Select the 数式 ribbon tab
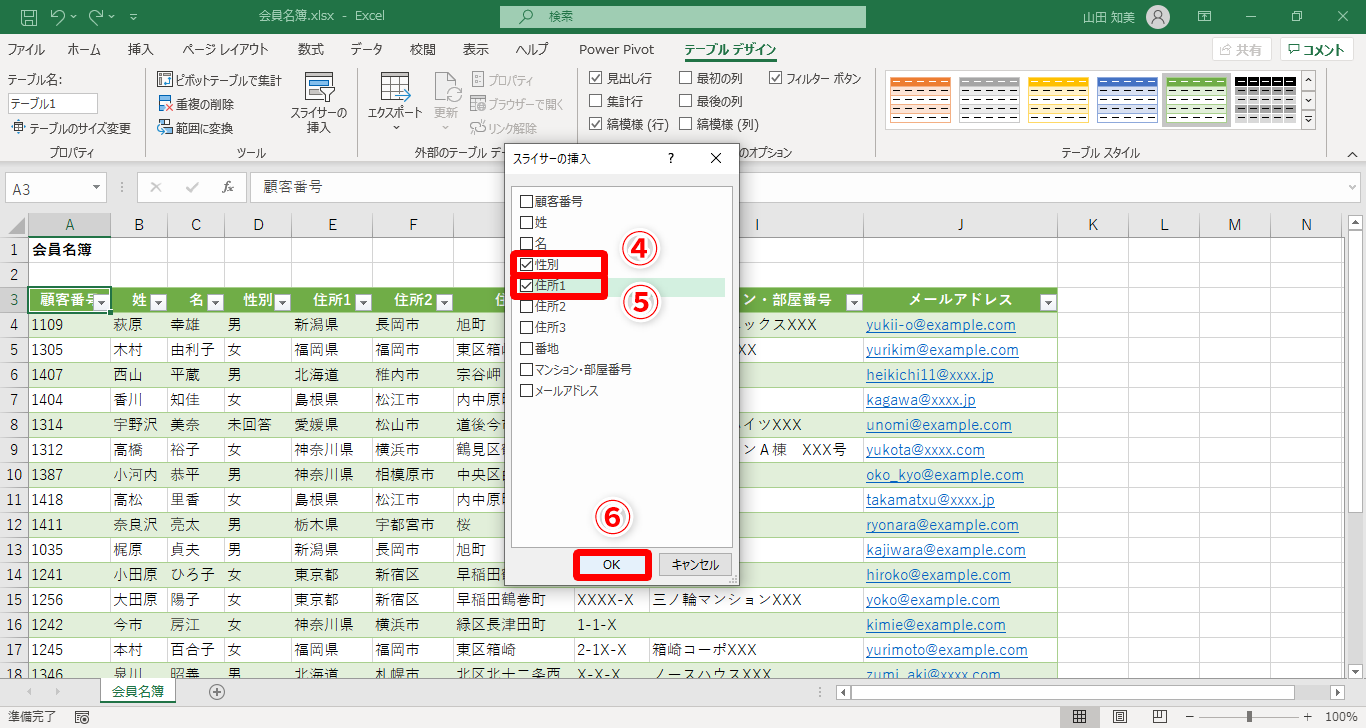Viewport: 1366px width, 728px height. click(311, 50)
